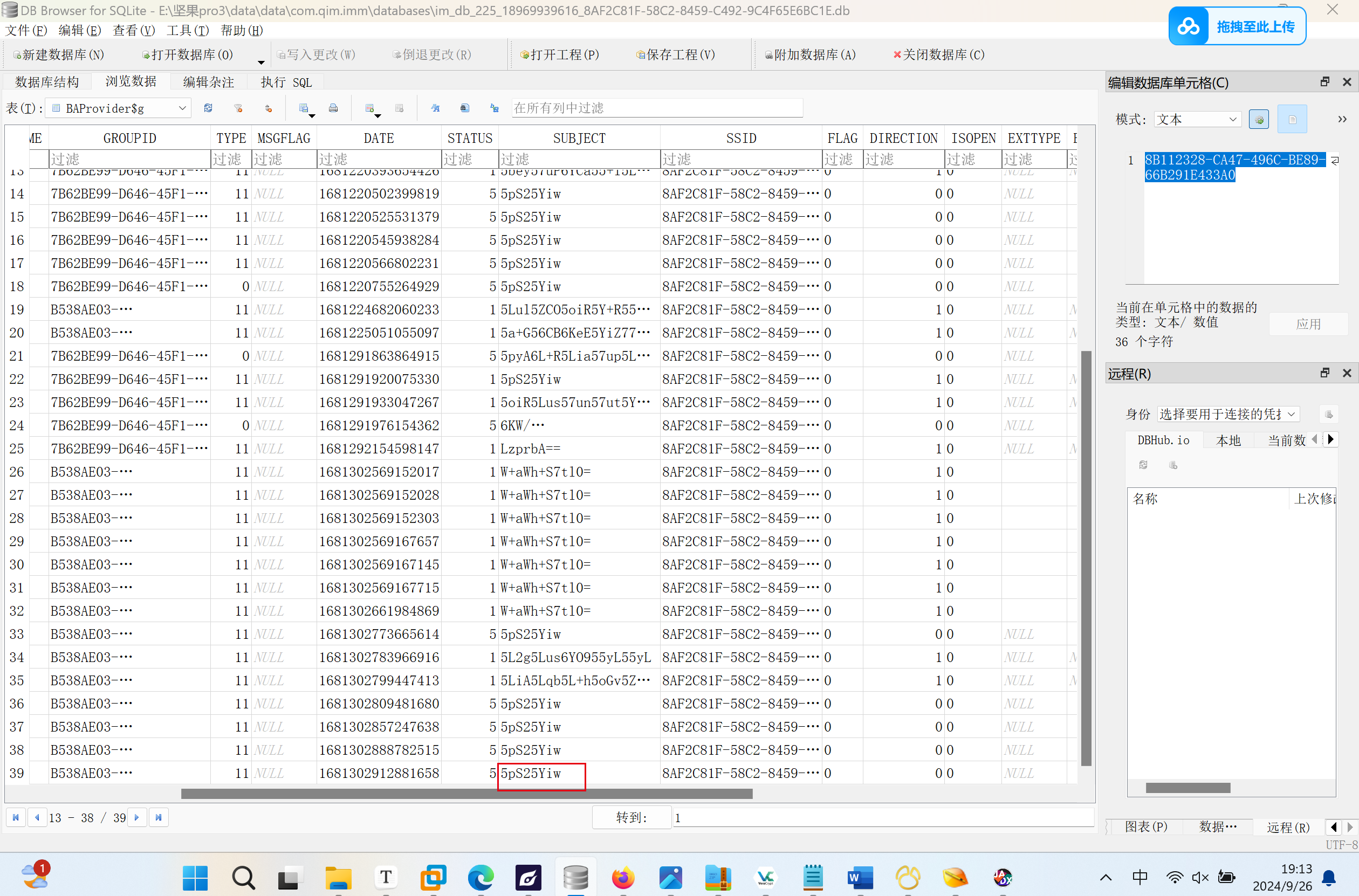Viewport: 1359px width, 896px height.
Task: Click 在所有列中过滤 filter field
Action: (657, 108)
